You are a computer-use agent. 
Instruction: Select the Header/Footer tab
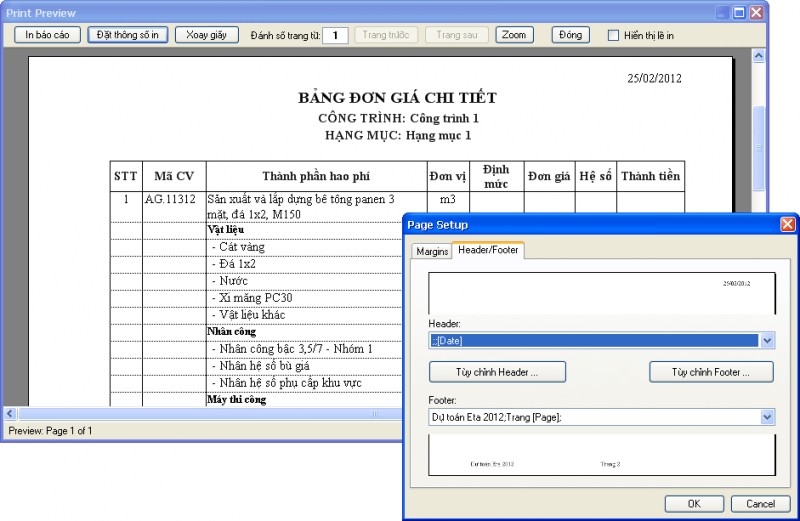tap(489, 250)
